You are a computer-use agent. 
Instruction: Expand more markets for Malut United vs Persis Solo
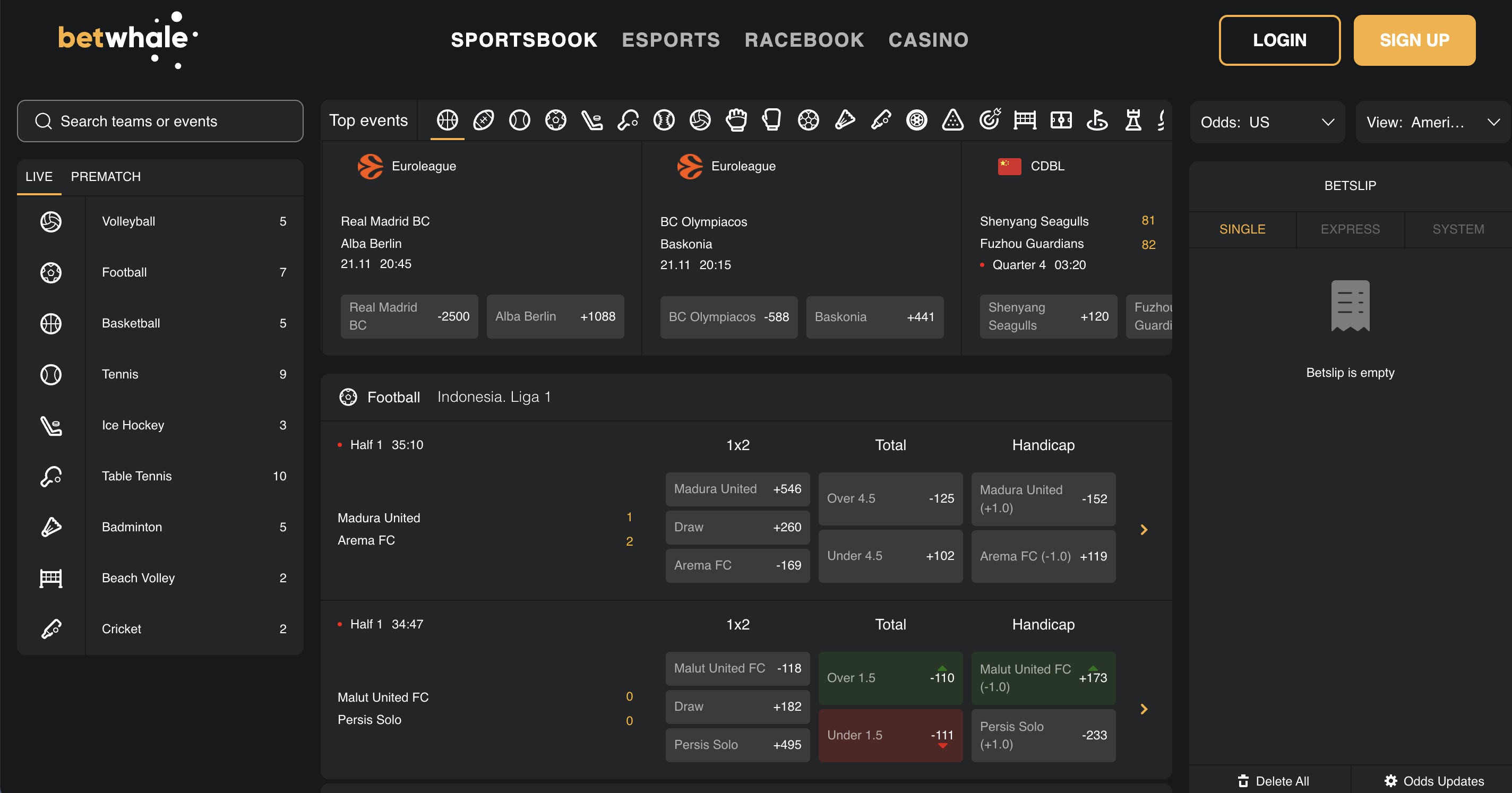click(x=1144, y=709)
